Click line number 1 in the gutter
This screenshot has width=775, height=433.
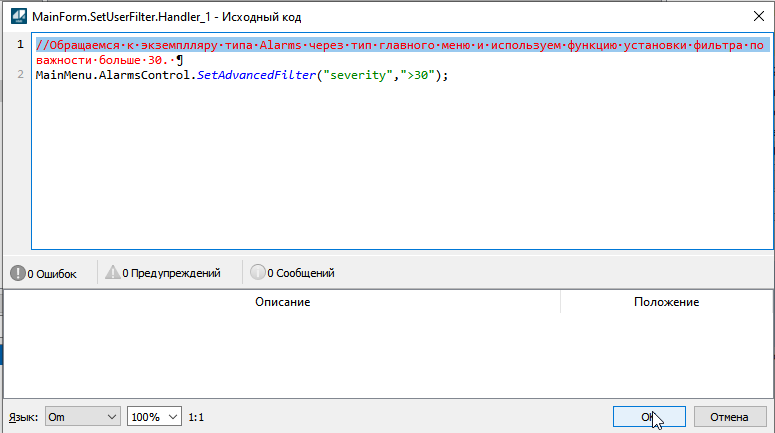tap(19, 46)
